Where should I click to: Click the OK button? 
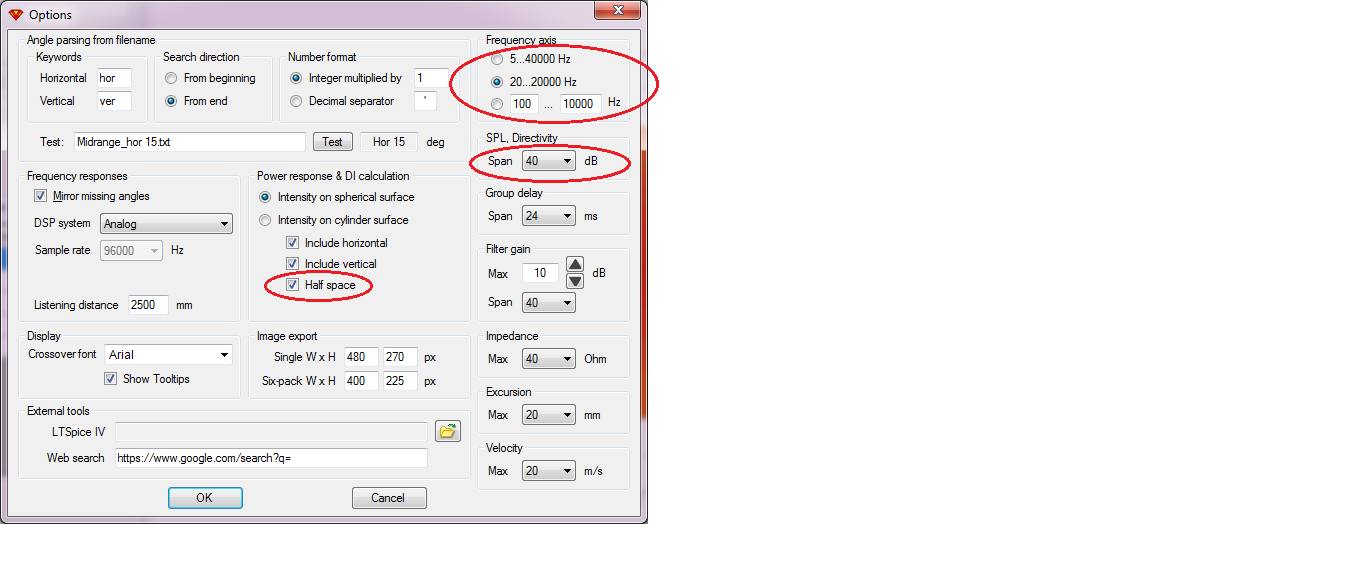click(205, 498)
